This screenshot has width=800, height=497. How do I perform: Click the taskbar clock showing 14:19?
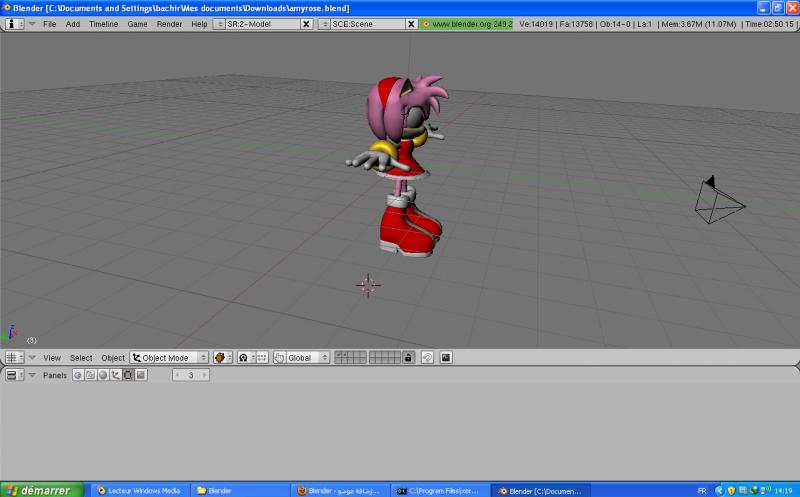pyautogui.click(x=784, y=490)
